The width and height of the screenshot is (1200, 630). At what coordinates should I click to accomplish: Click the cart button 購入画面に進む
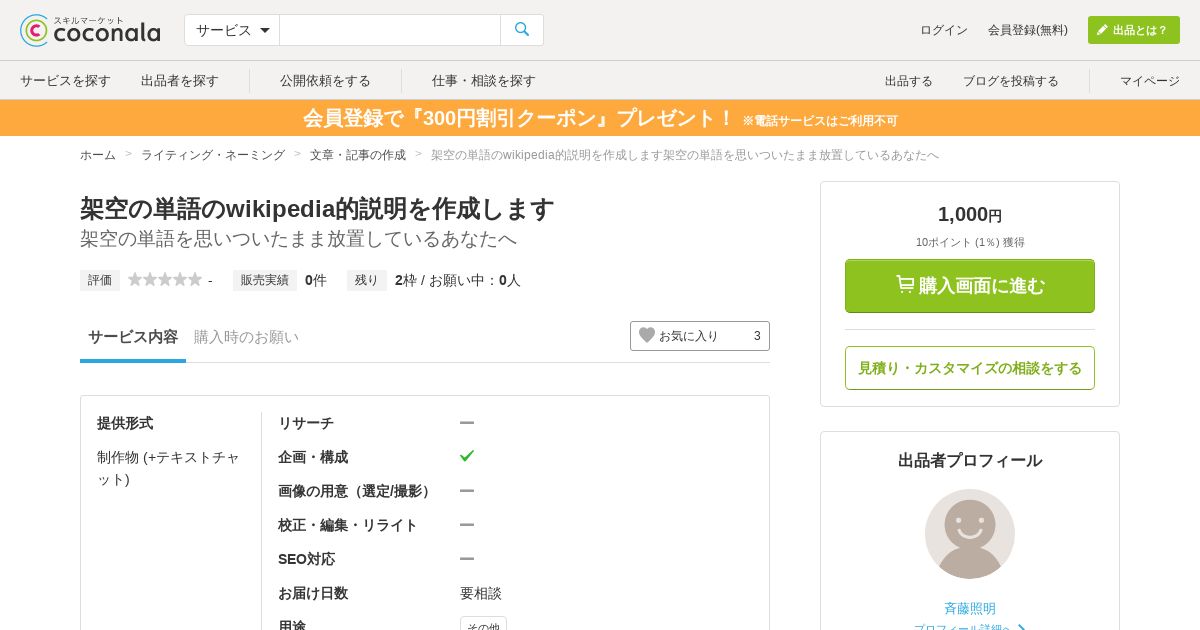(970, 286)
